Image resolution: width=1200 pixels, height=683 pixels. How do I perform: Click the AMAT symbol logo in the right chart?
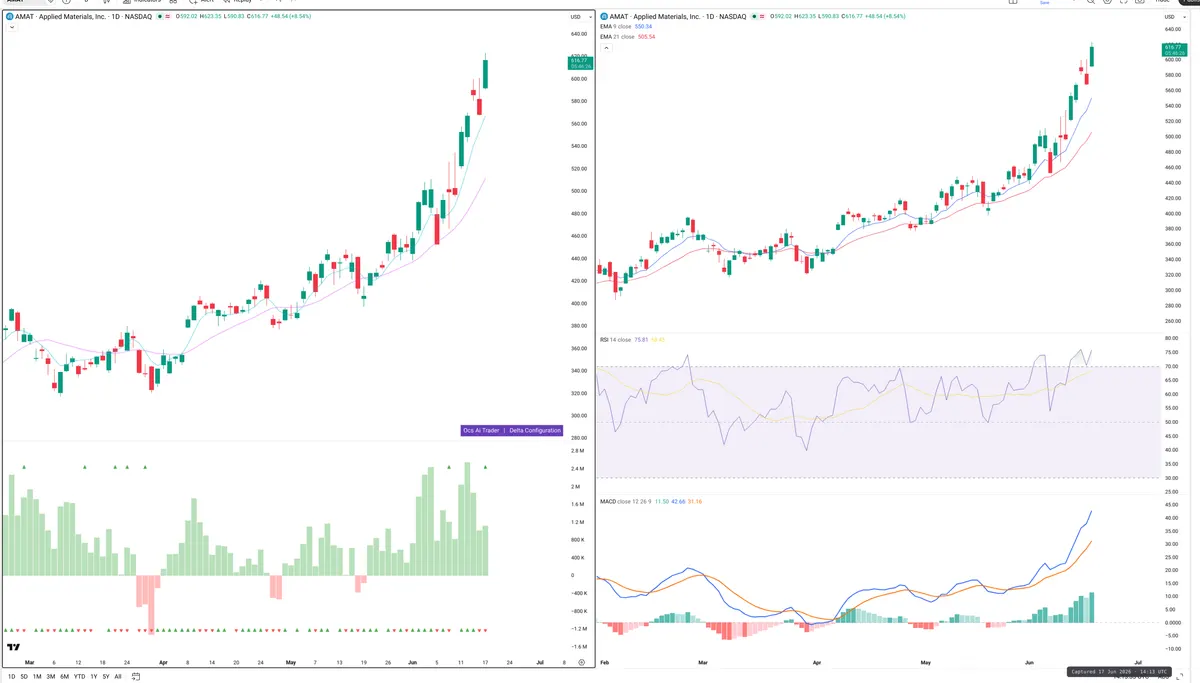coord(603,16)
